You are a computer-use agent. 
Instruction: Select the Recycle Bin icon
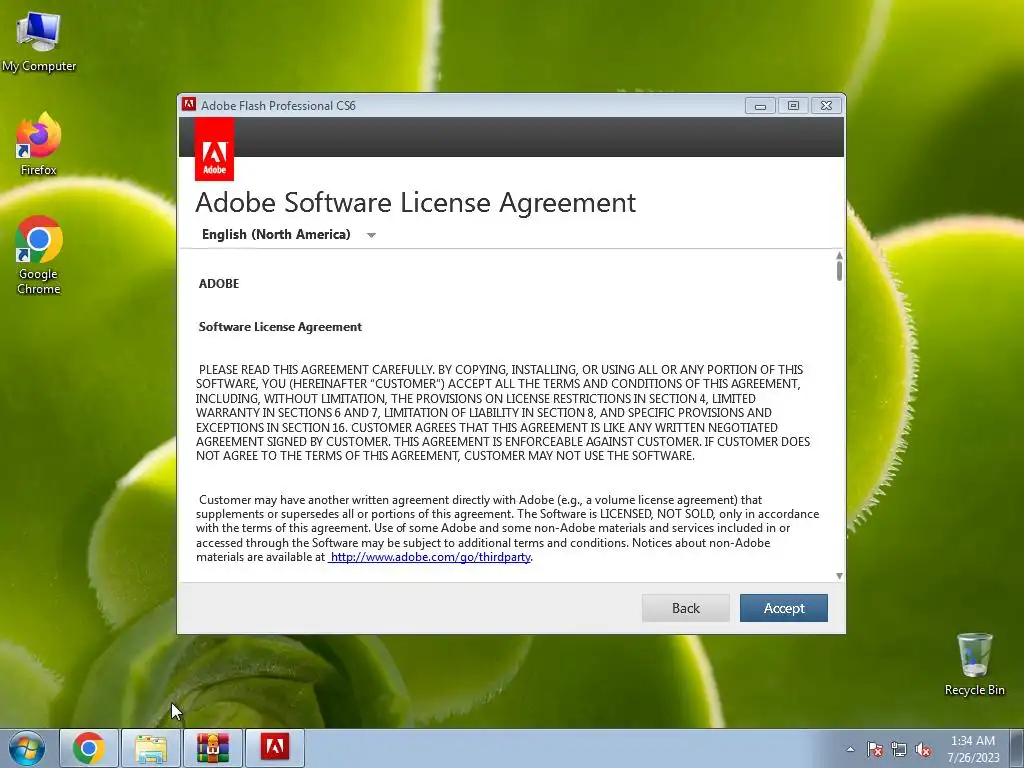coord(974,664)
